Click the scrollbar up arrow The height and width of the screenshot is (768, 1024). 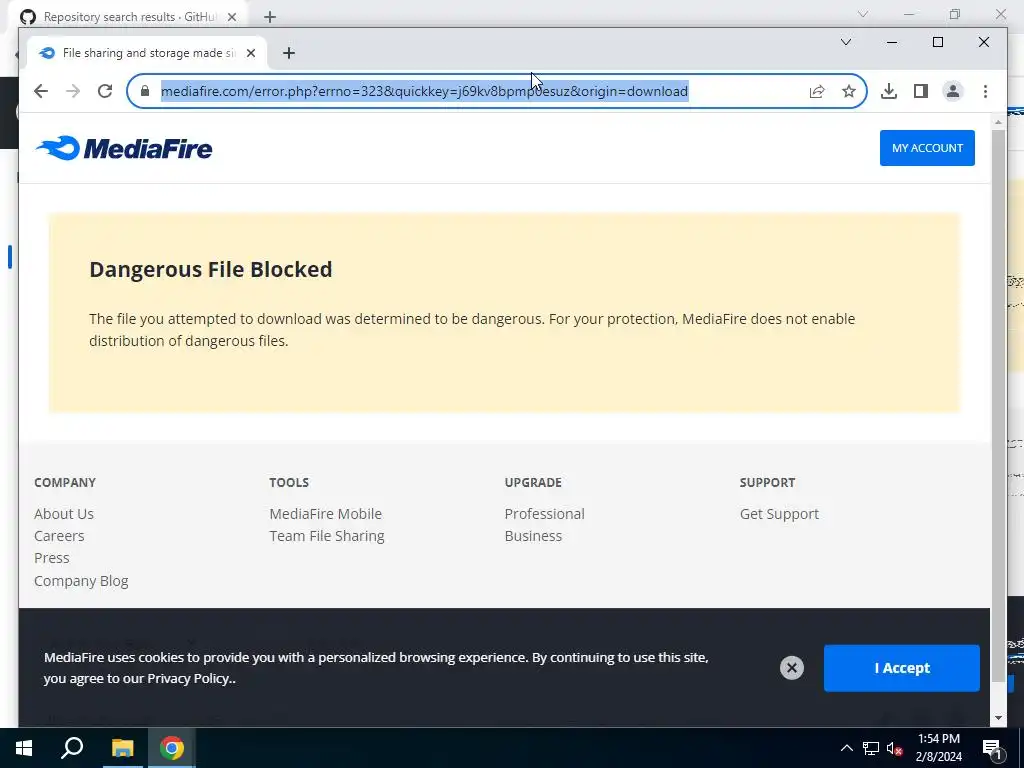tap(998, 122)
